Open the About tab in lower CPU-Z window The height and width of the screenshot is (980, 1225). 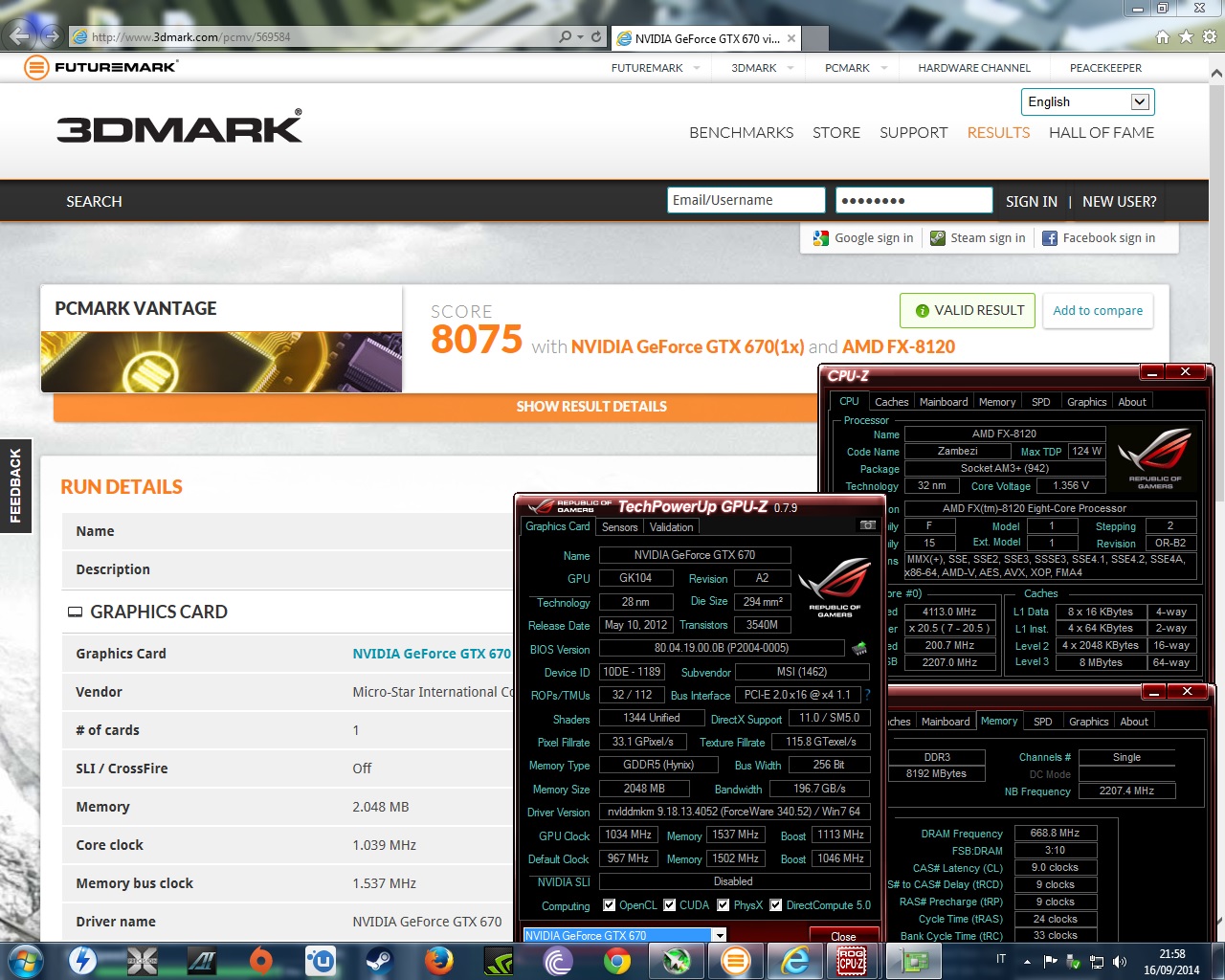[1134, 722]
